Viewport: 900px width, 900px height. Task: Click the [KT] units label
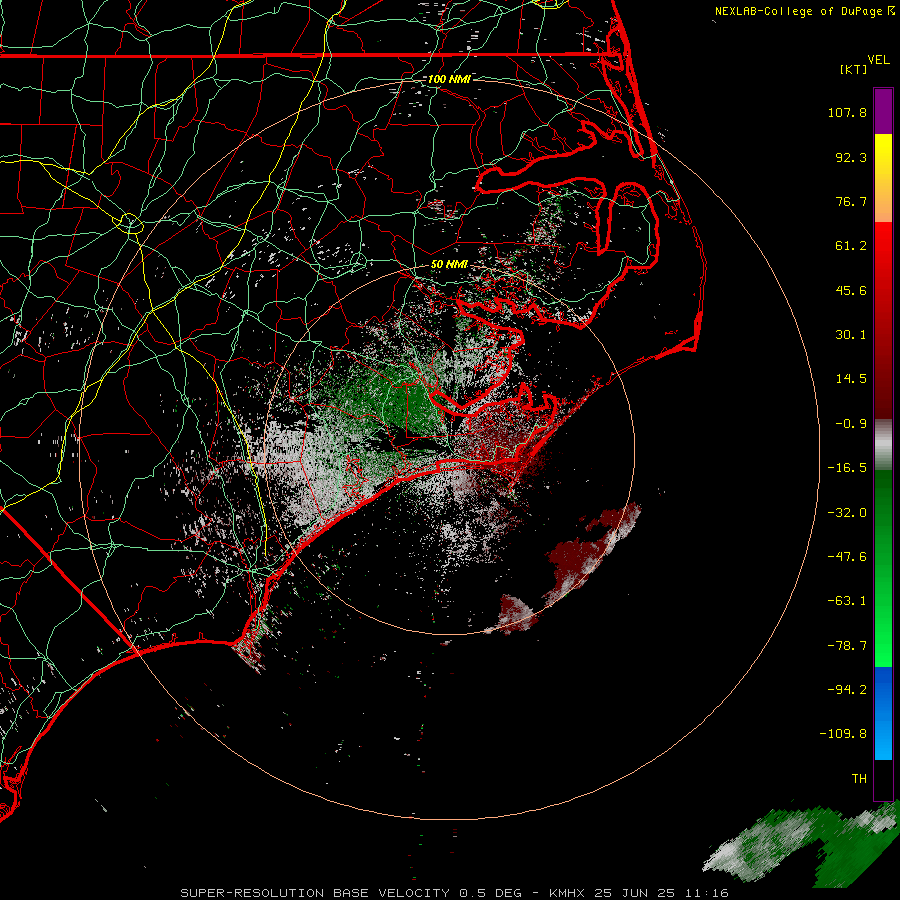pos(854,69)
